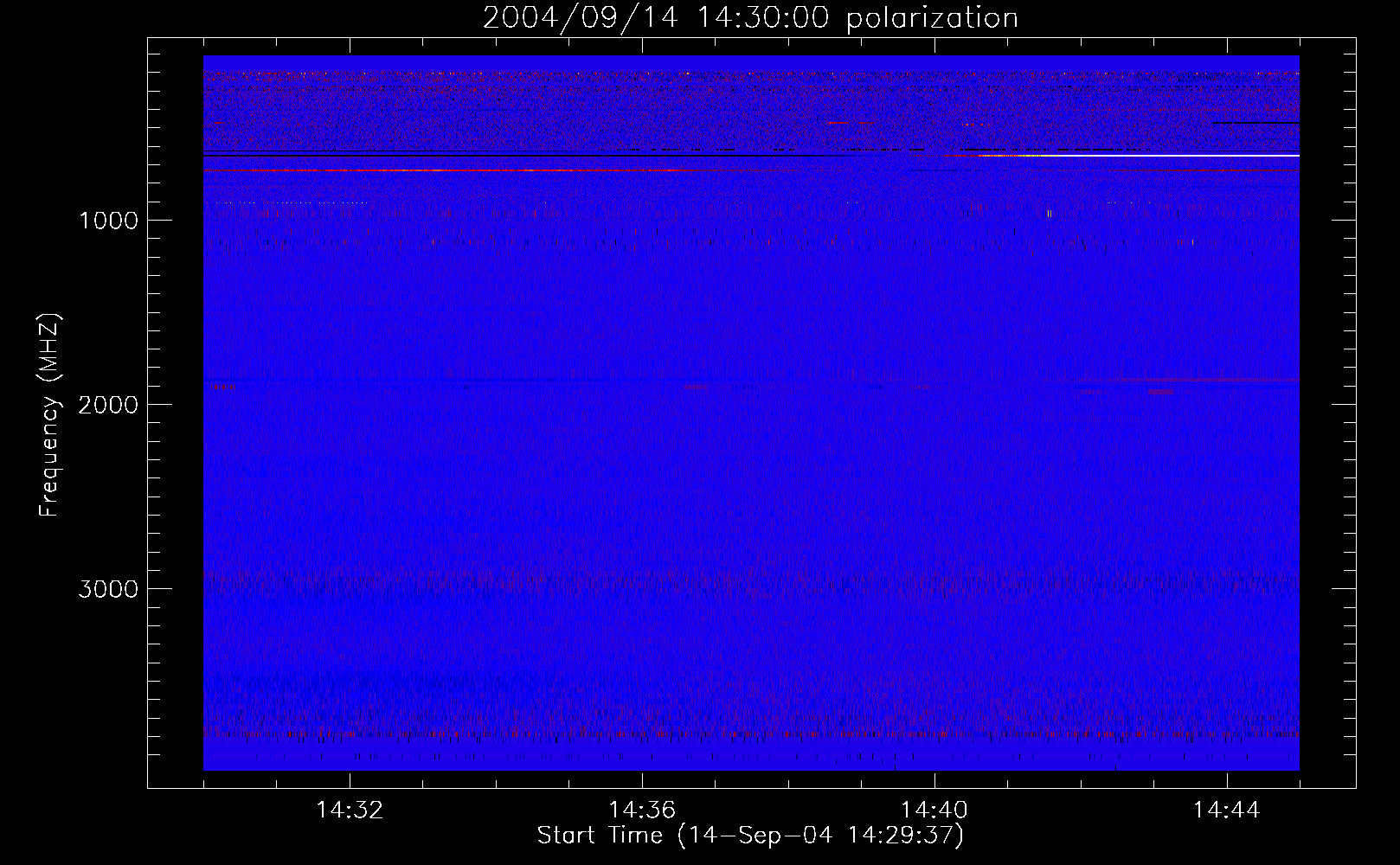
Task: Select the 'Frequency (MHZ)' axis label
Action: coord(49,415)
